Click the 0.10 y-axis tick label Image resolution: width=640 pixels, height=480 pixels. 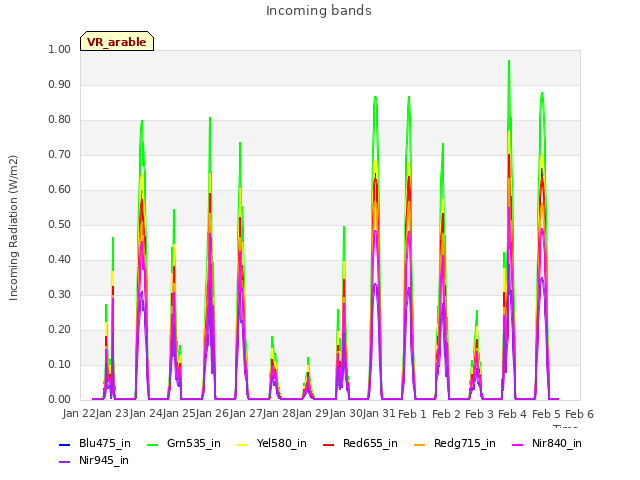(x=60, y=364)
